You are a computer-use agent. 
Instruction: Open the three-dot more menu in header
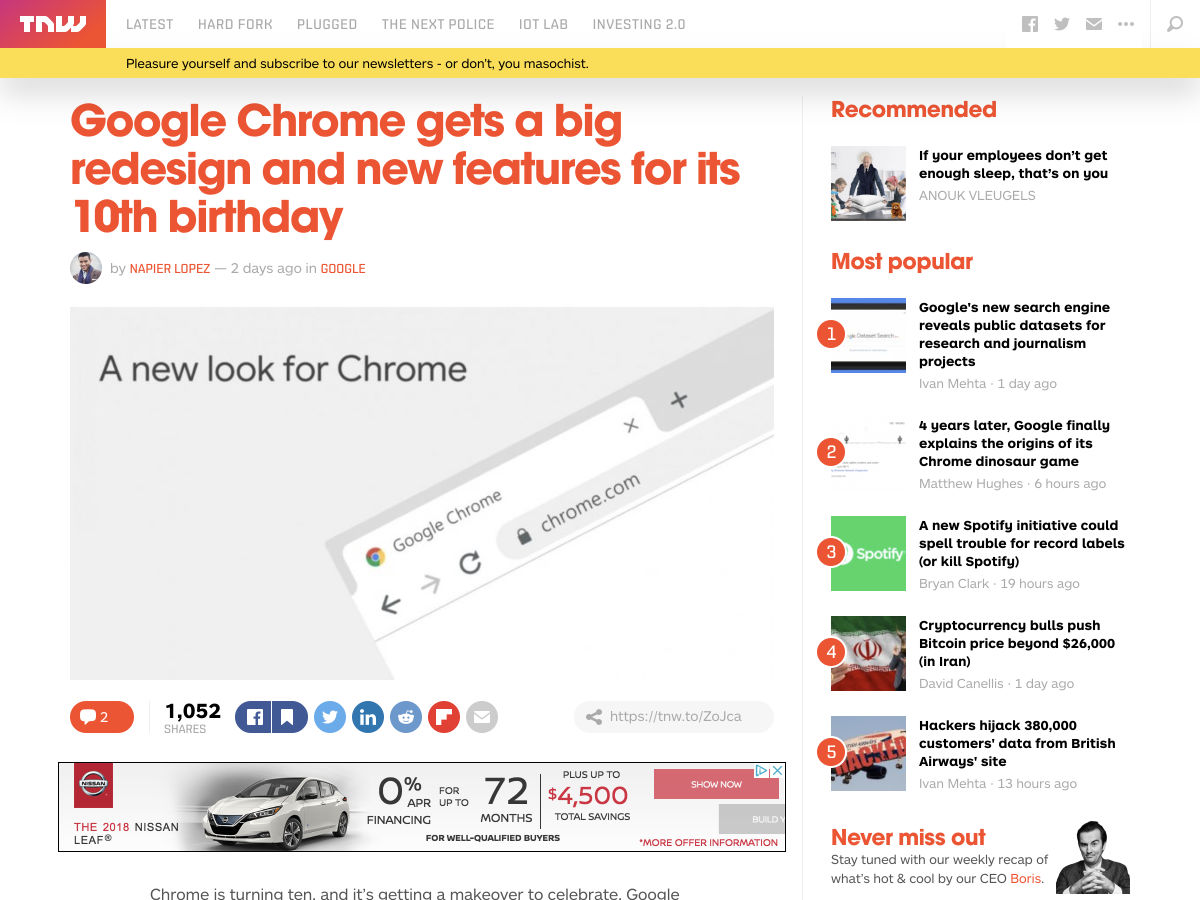(x=1126, y=24)
